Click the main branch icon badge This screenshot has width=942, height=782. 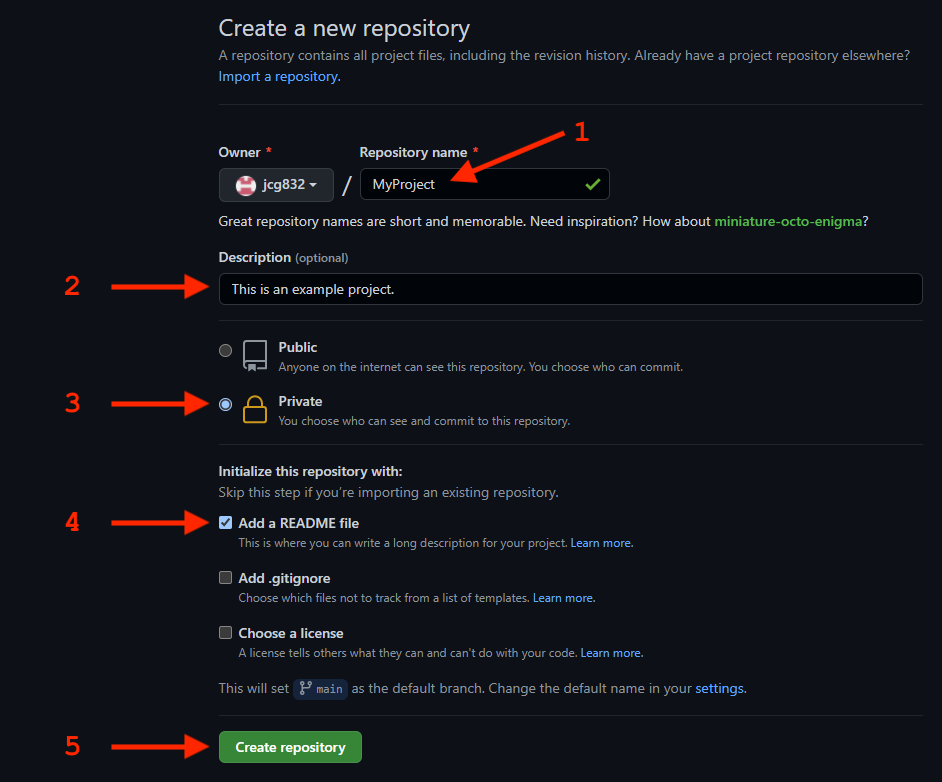click(x=321, y=688)
